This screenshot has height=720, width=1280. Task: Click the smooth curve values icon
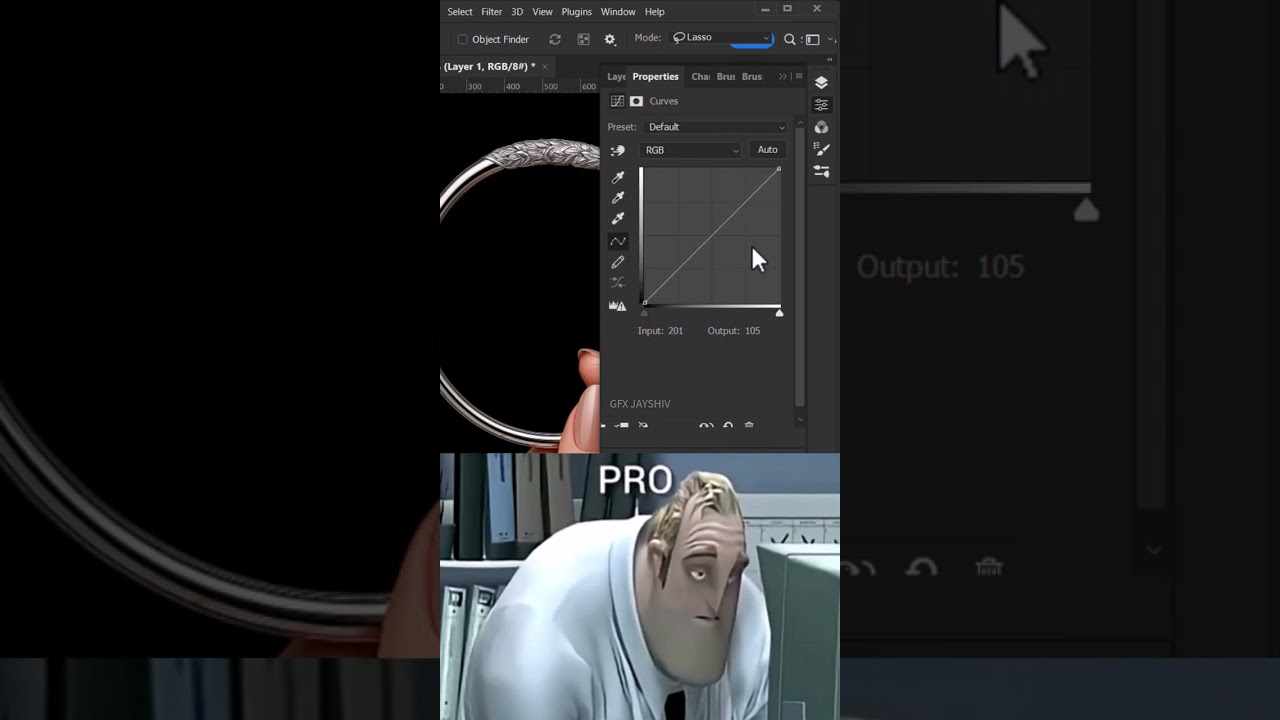click(x=618, y=283)
